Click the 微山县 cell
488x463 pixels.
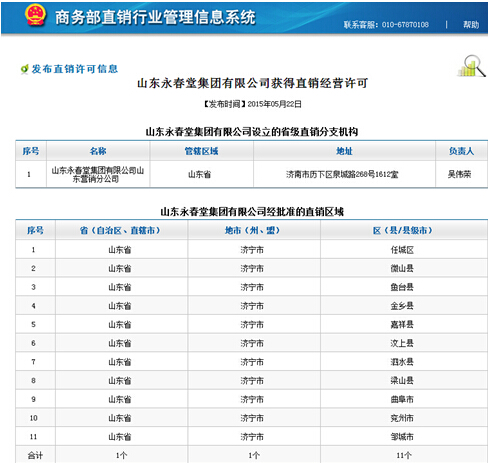pos(402,268)
